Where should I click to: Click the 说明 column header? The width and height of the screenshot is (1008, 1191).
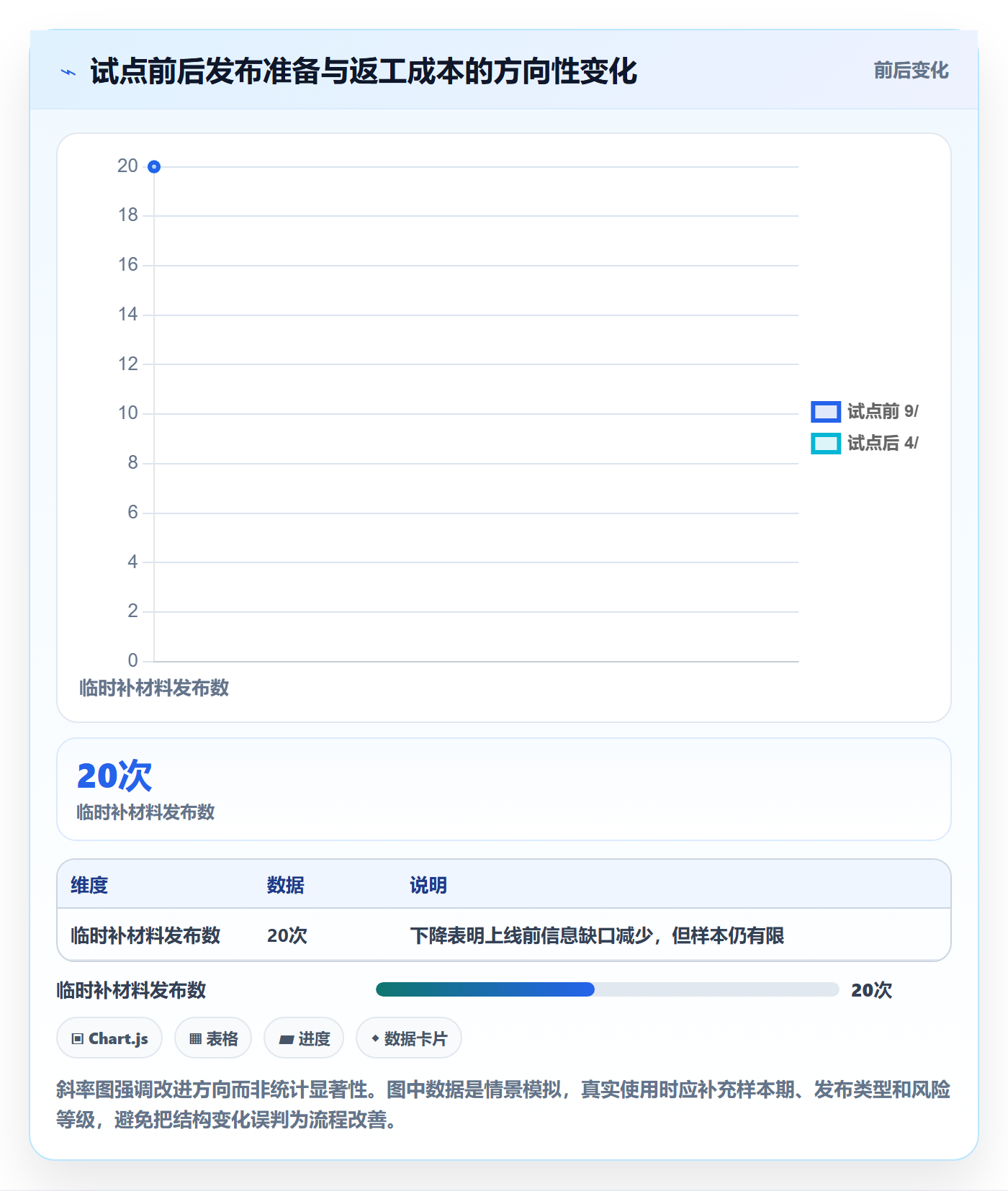[428, 885]
